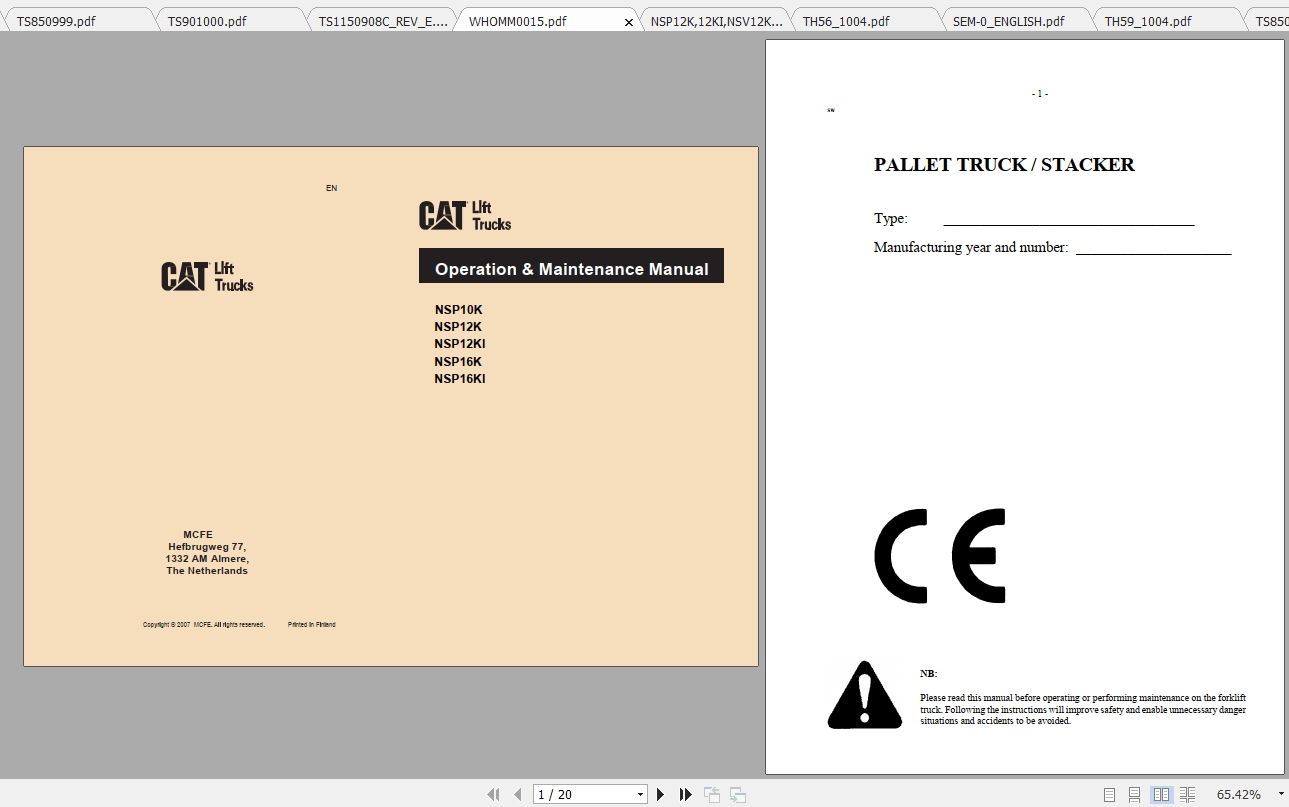Click the CAT Lift Trucks logo above banner

tap(465, 216)
